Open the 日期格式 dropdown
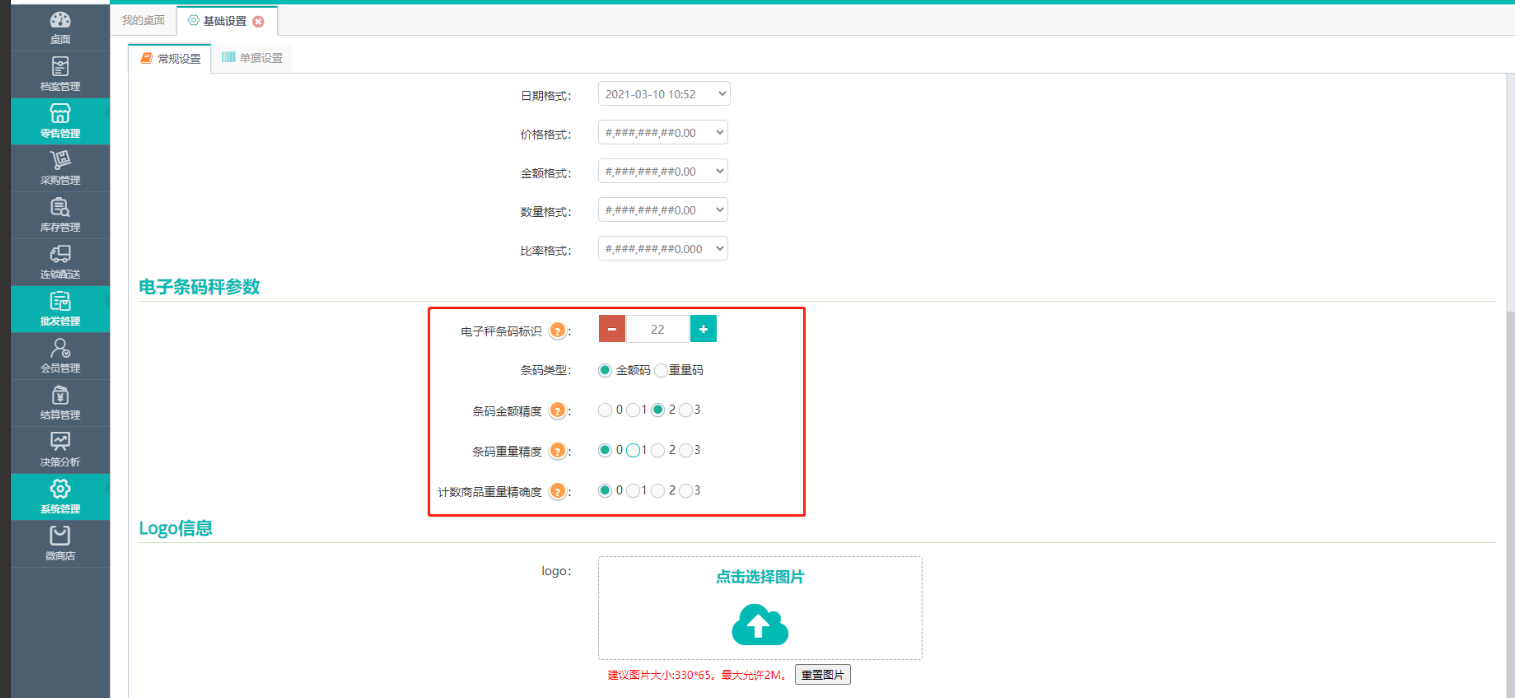The image size is (1515, 698). tap(664, 94)
